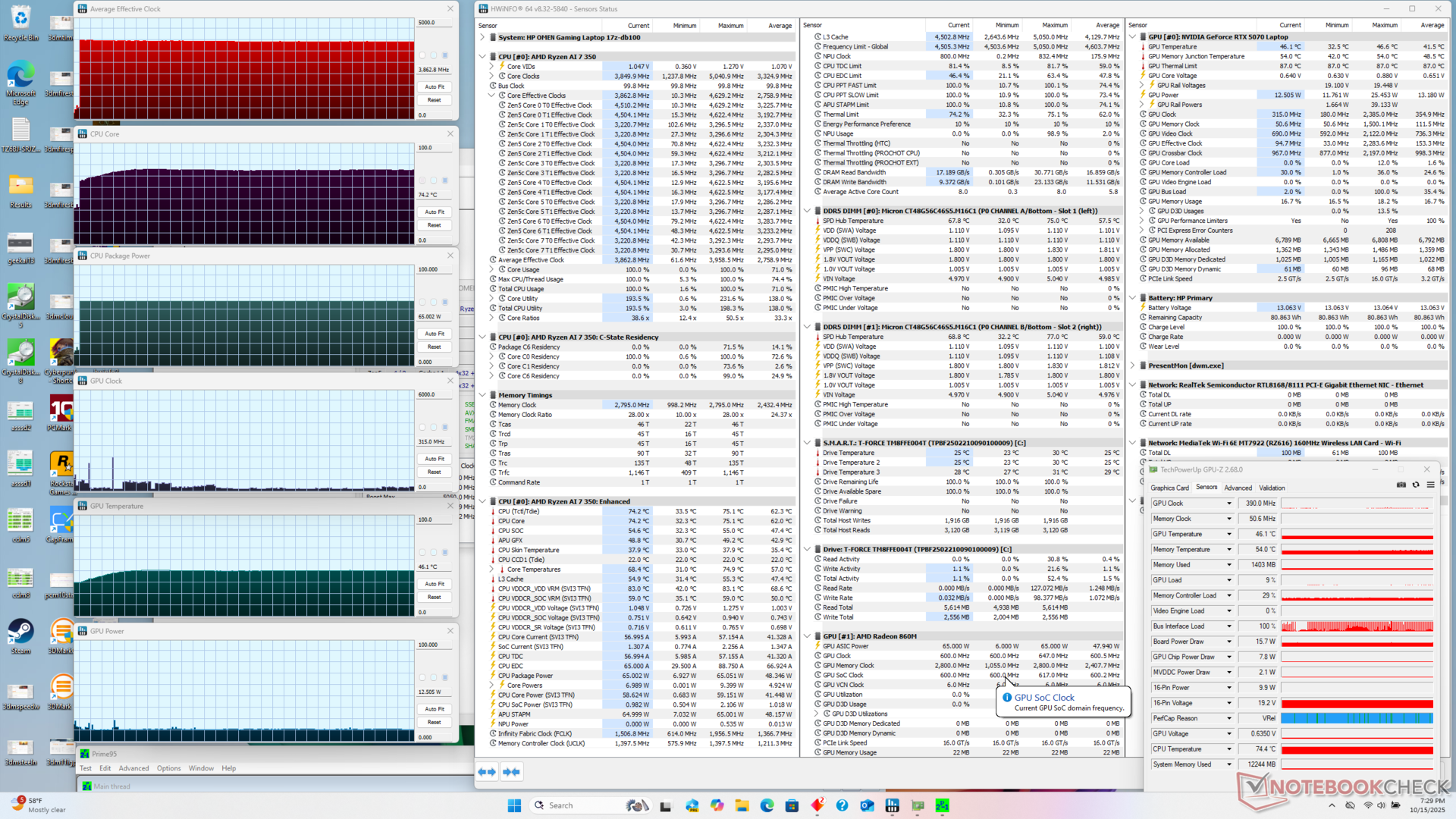1456x819 pixels.
Task: Click HWiNFO expand-columns arrows icon at bottom left
Action: click(486, 772)
